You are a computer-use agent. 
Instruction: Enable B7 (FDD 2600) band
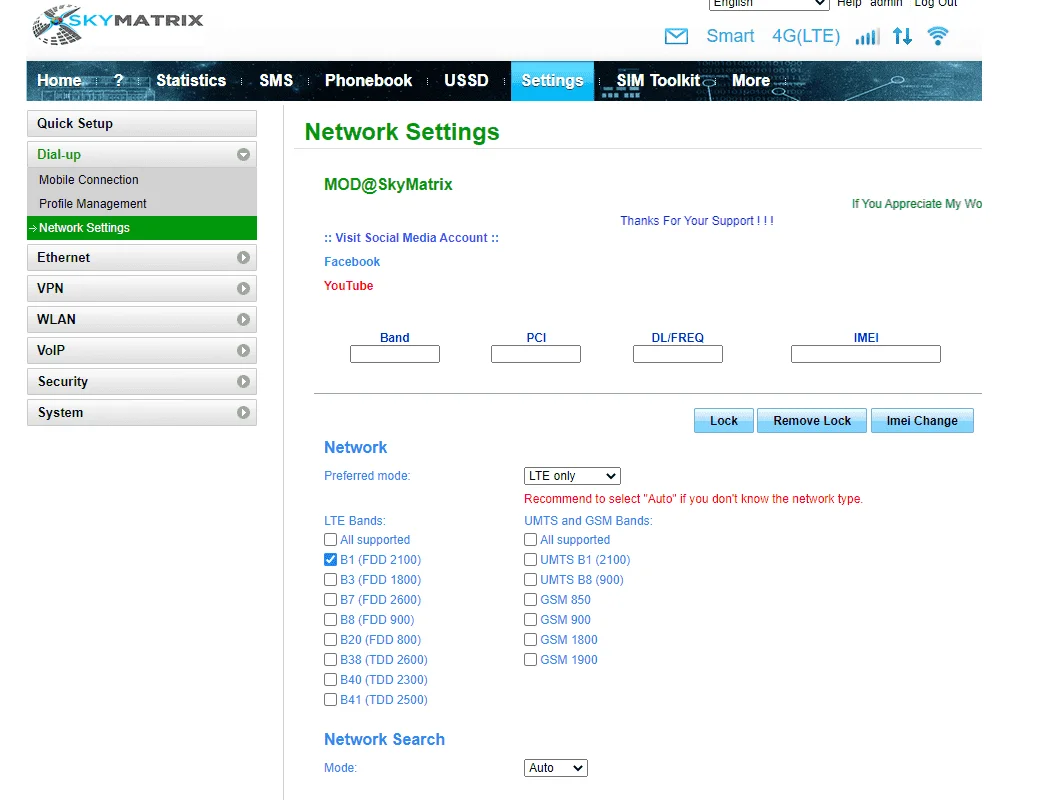click(330, 600)
